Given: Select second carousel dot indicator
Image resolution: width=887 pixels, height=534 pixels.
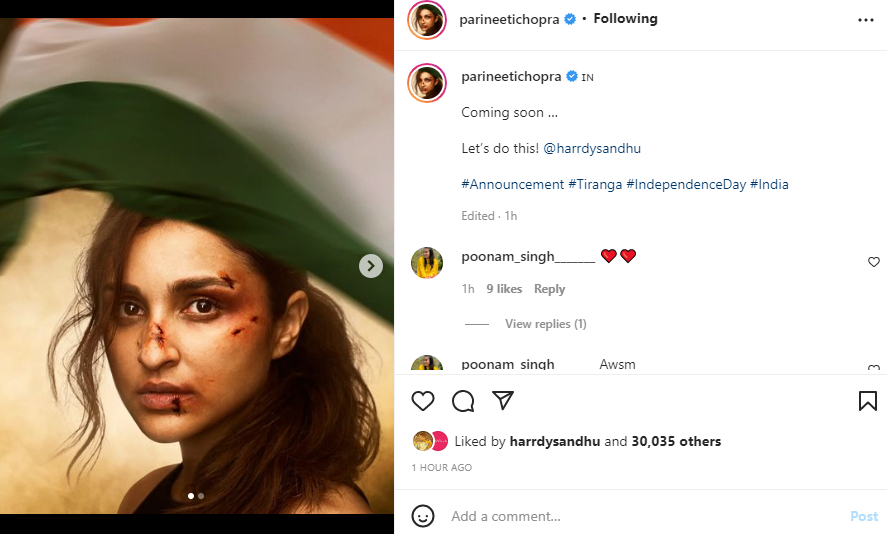Looking at the screenshot, I should point(201,495).
